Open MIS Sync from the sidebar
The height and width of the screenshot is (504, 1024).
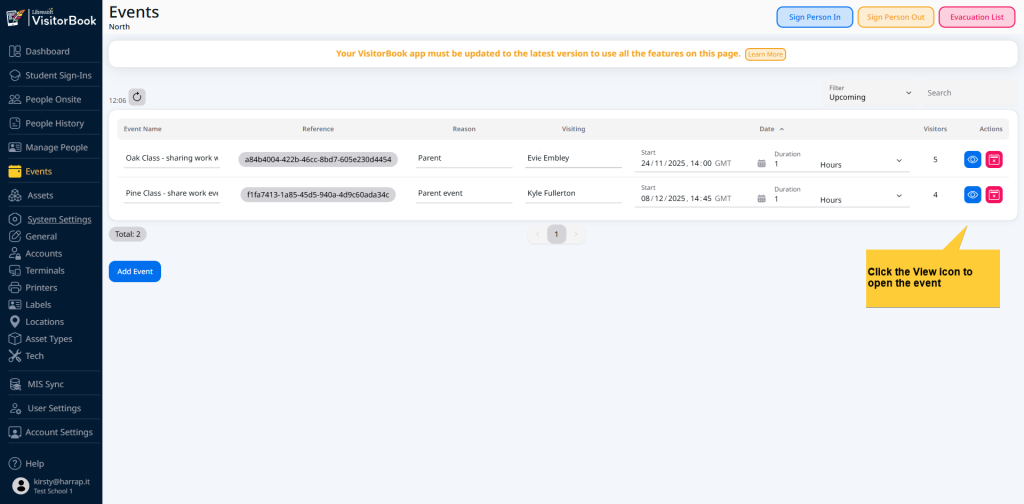pos(45,384)
